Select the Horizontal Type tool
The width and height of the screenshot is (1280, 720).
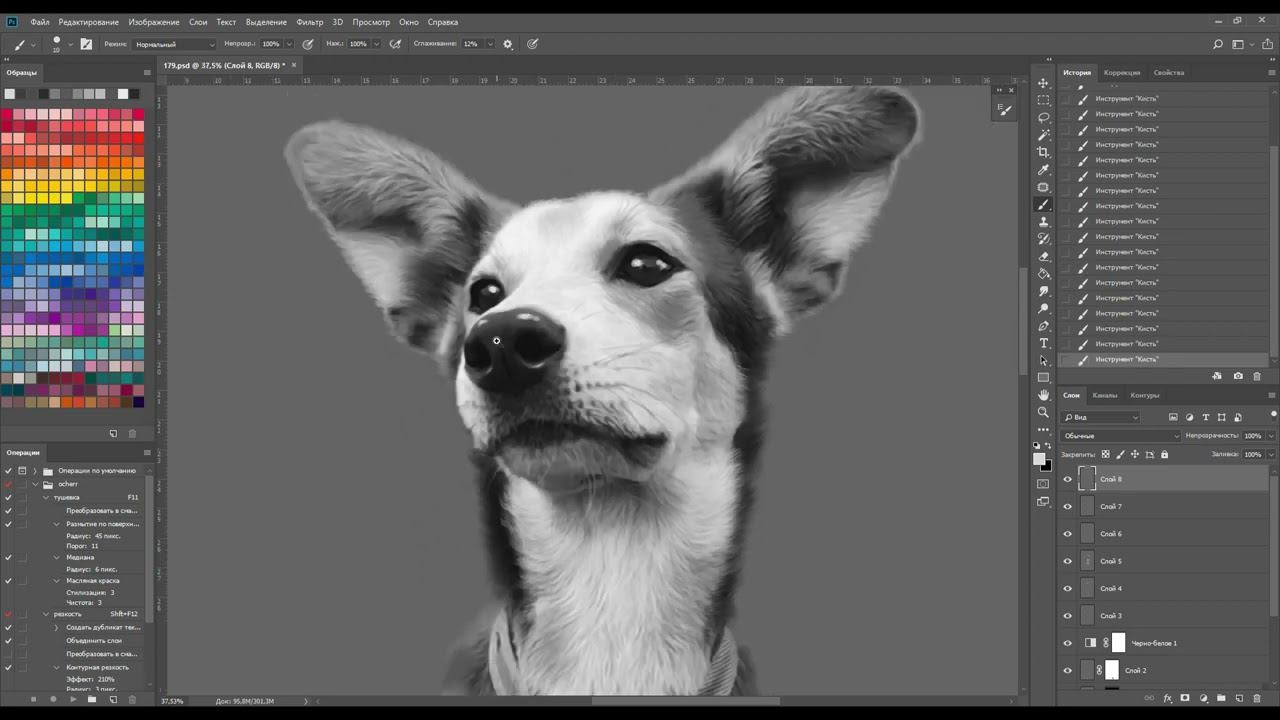coord(1044,343)
